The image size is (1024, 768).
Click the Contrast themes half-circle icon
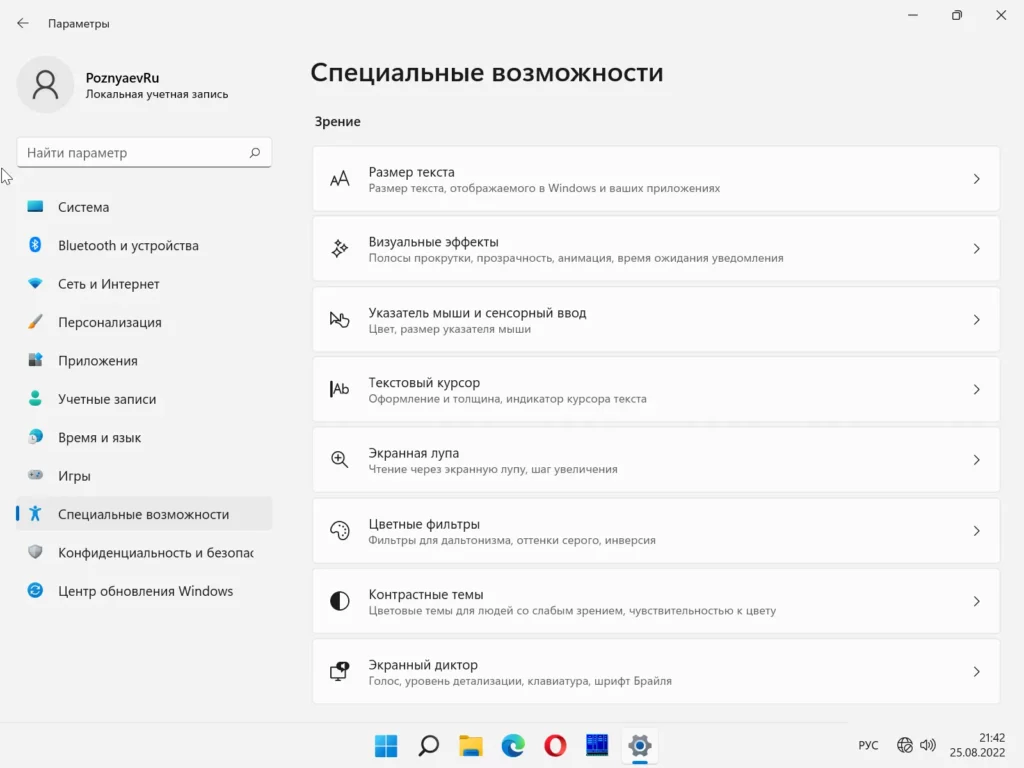click(340, 601)
